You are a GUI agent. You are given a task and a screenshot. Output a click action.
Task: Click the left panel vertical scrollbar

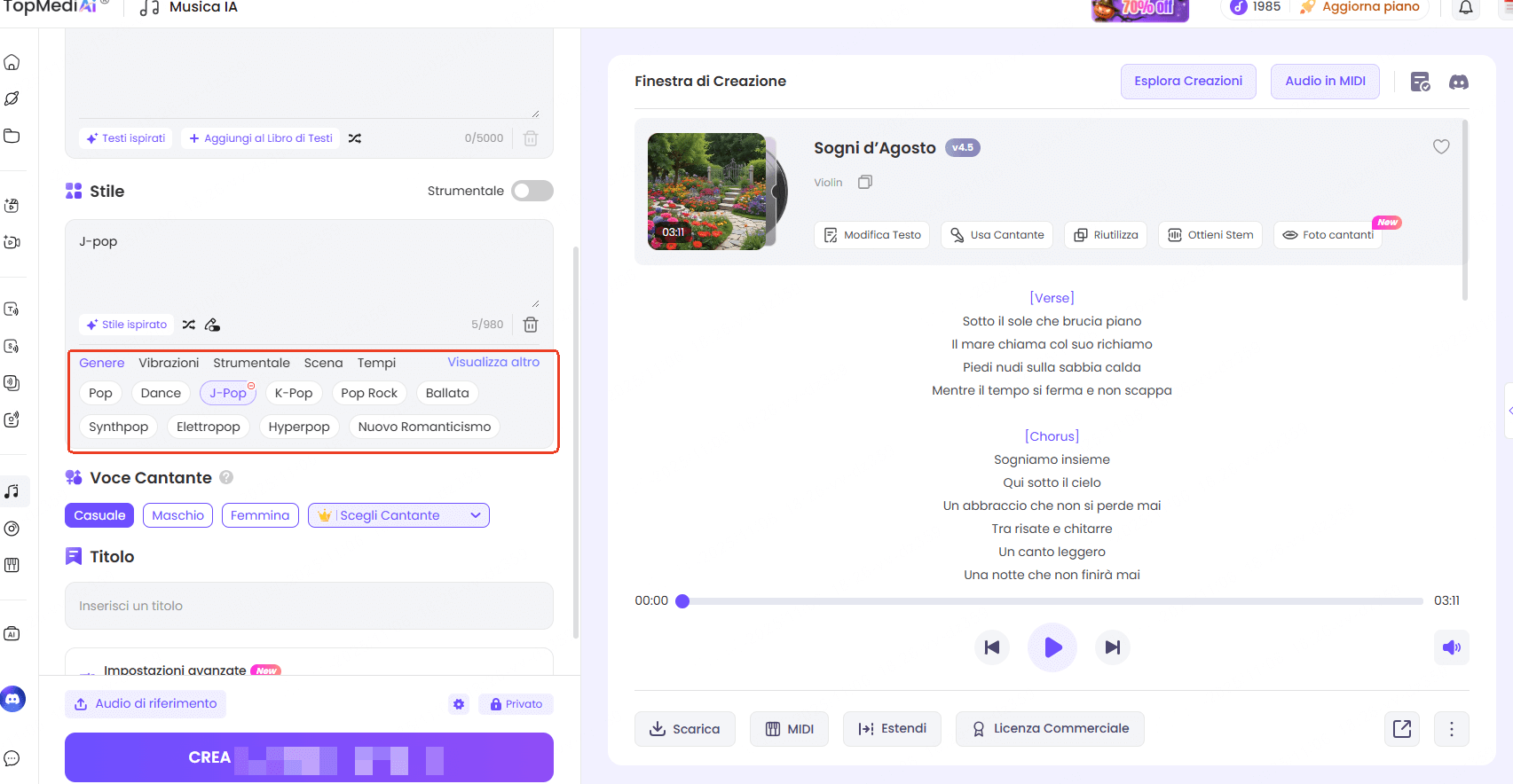pos(575,443)
